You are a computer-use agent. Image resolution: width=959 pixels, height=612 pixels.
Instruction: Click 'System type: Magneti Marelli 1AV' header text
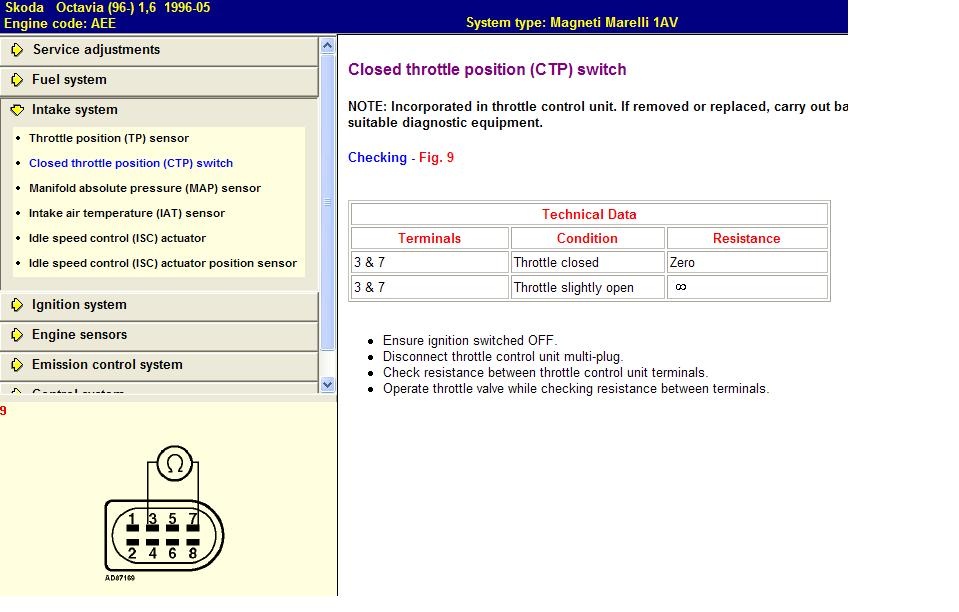[572, 23]
